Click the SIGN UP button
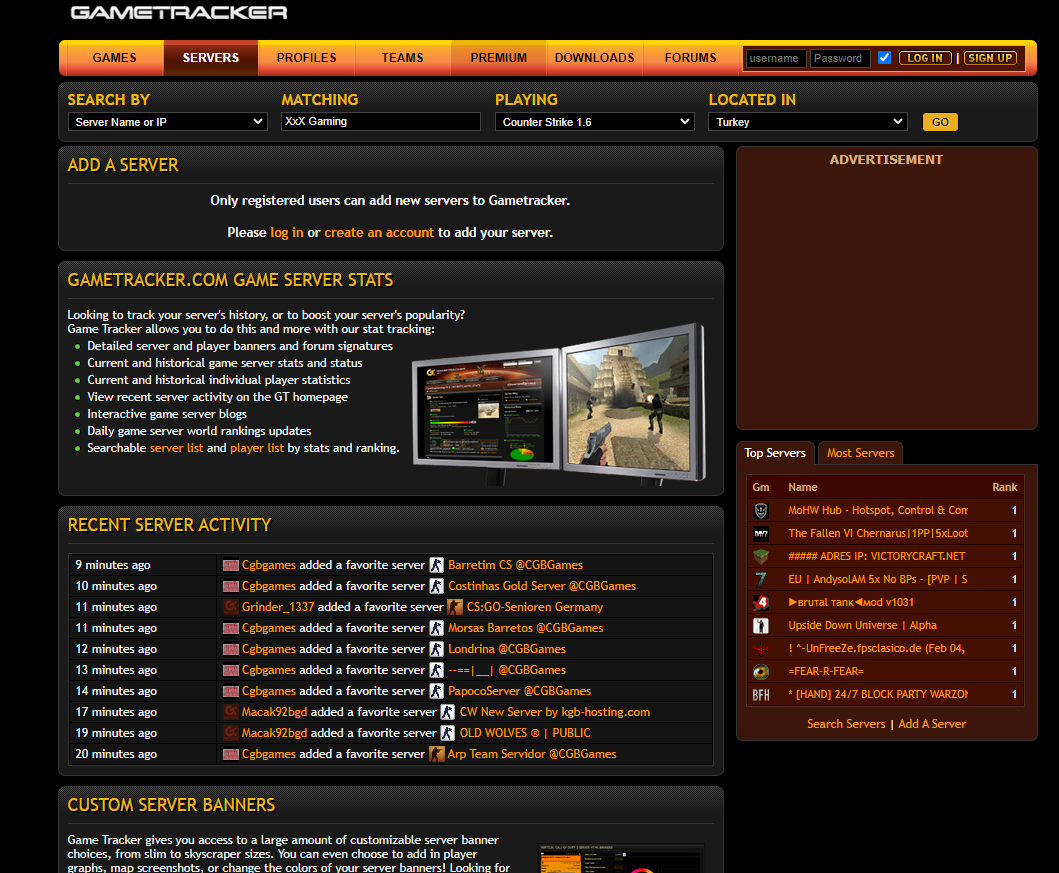 tap(990, 58)
